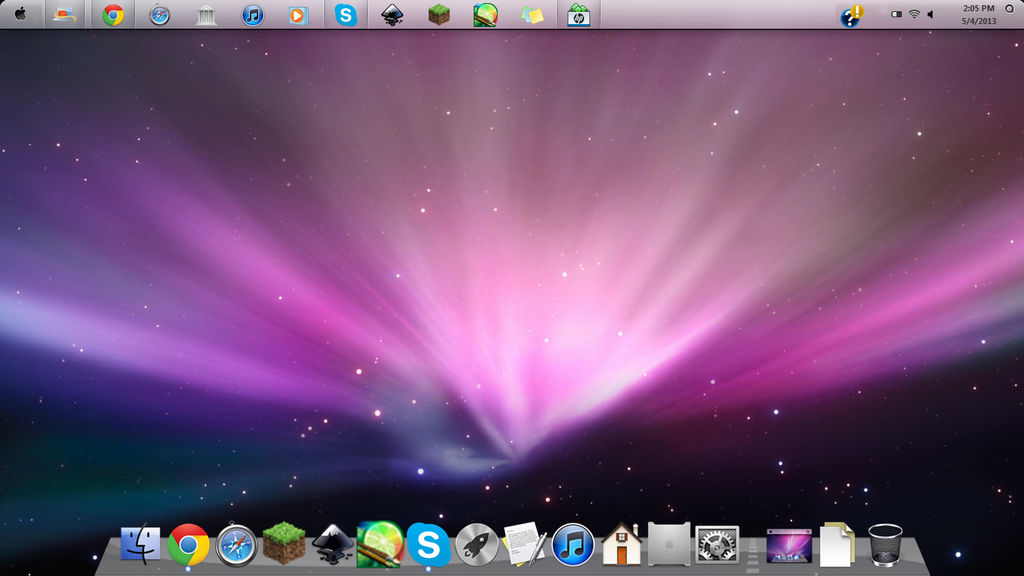Open the Mac Pro computer icon in dock
1024x576 pixels.
pyautogui.click(x=669, y=543)
